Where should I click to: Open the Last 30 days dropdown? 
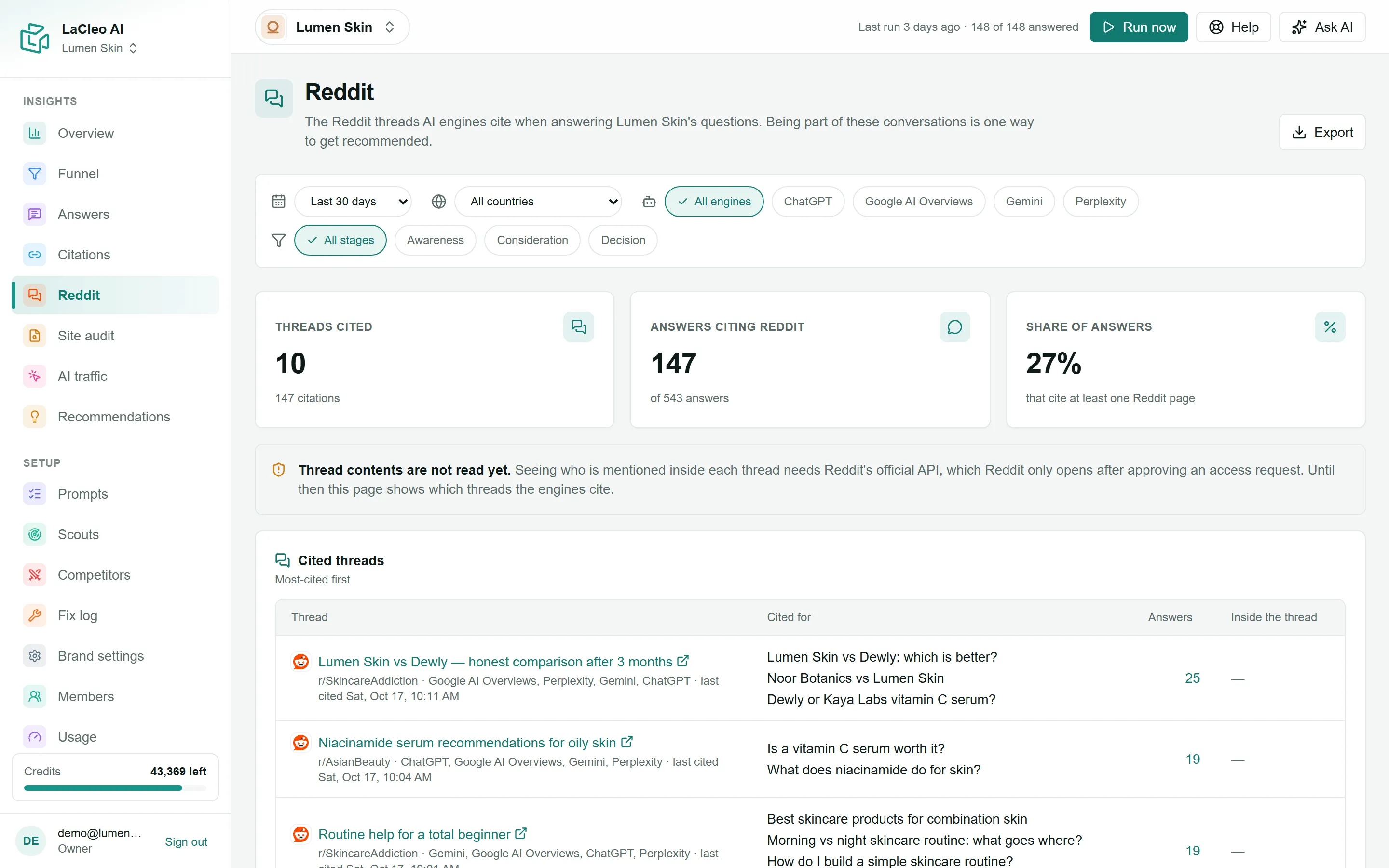pos(353,202)
